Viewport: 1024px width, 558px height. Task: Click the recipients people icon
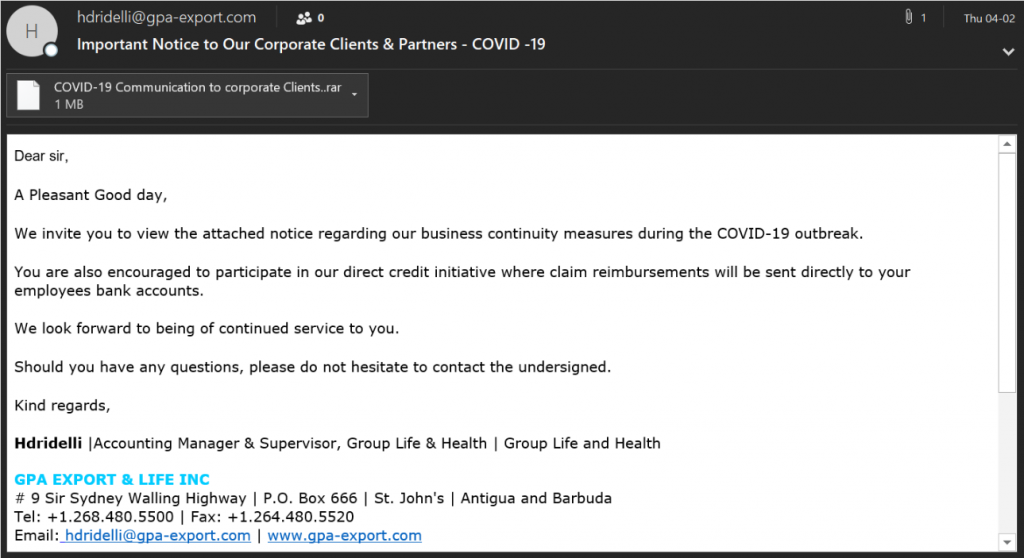pyautogui.click(x=304, y=18)
